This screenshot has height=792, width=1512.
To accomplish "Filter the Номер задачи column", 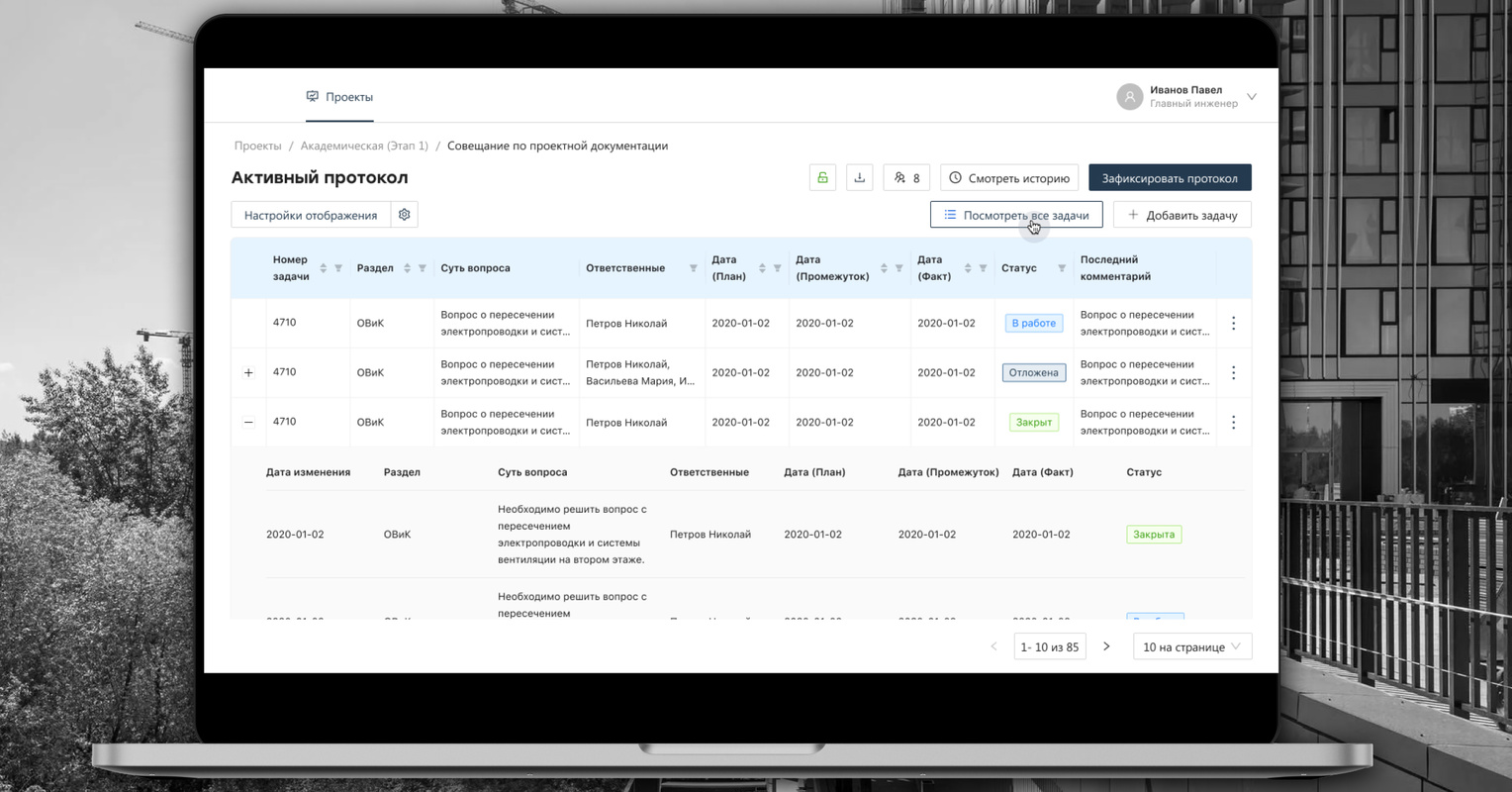I will [338, 268].
